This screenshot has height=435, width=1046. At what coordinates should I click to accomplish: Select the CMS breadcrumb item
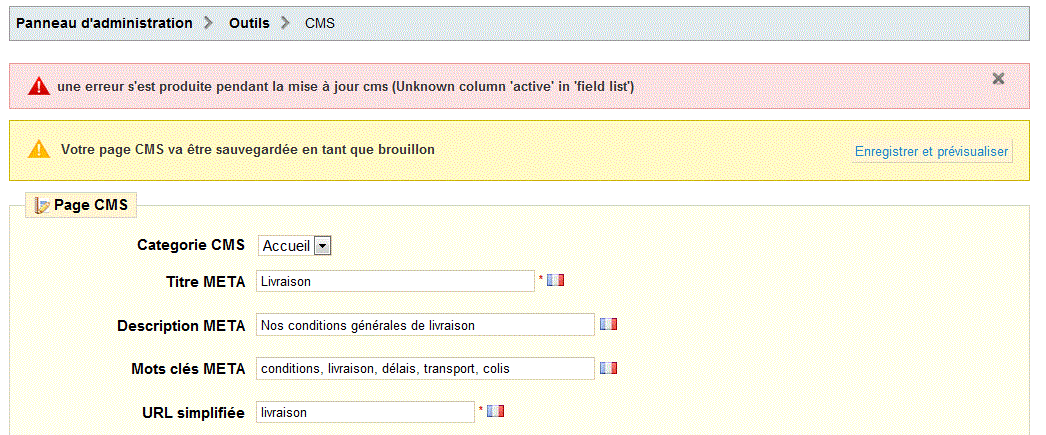(x=320, y=23)
